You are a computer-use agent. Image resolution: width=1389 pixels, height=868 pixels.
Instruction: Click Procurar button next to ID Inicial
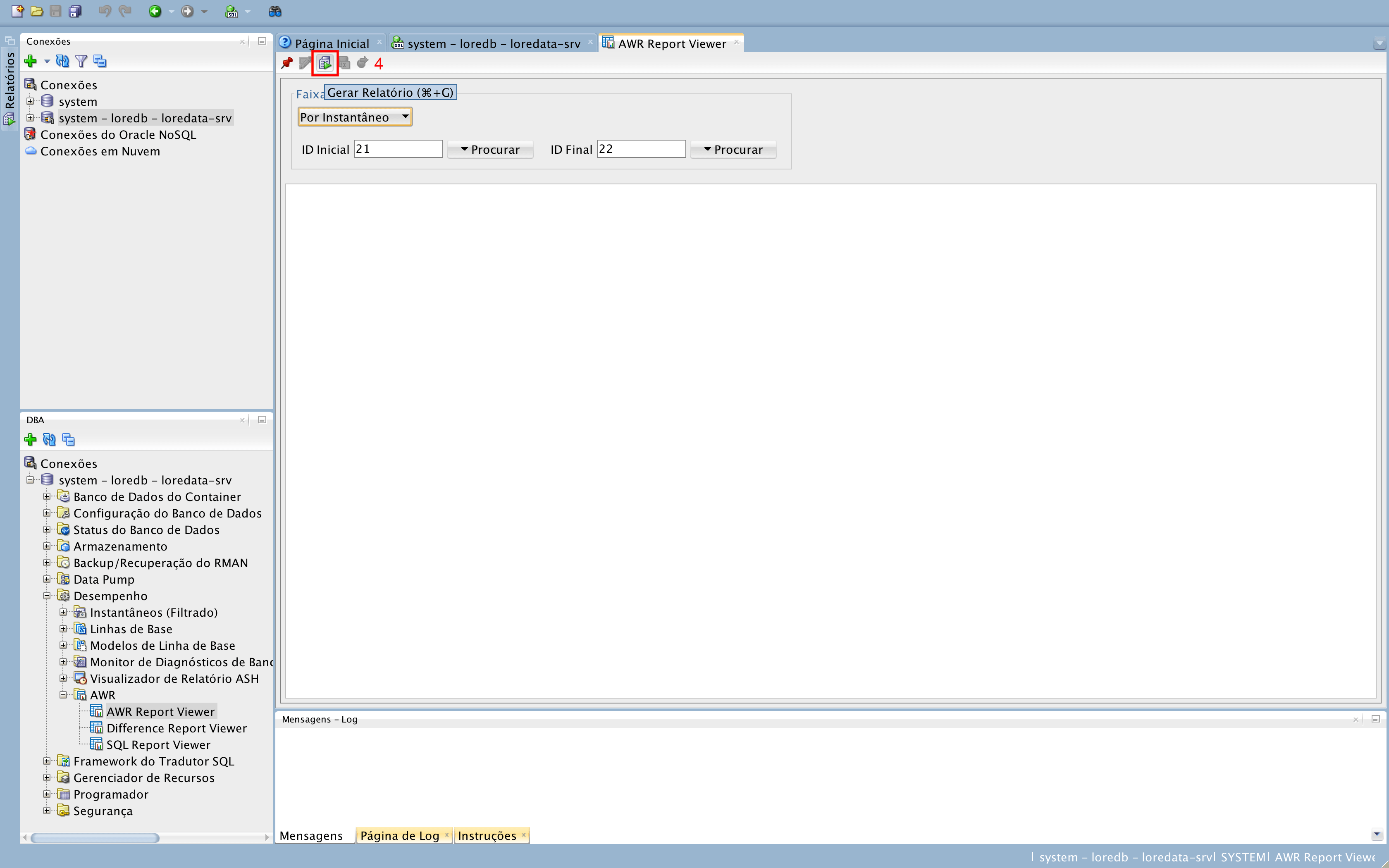point(490,150)
